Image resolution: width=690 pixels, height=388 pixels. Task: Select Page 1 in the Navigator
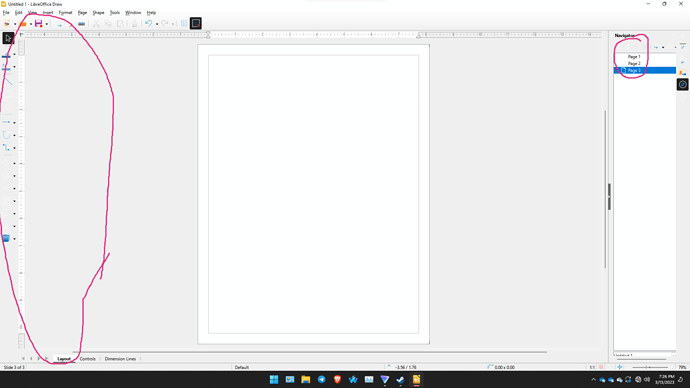click(634, 57)
